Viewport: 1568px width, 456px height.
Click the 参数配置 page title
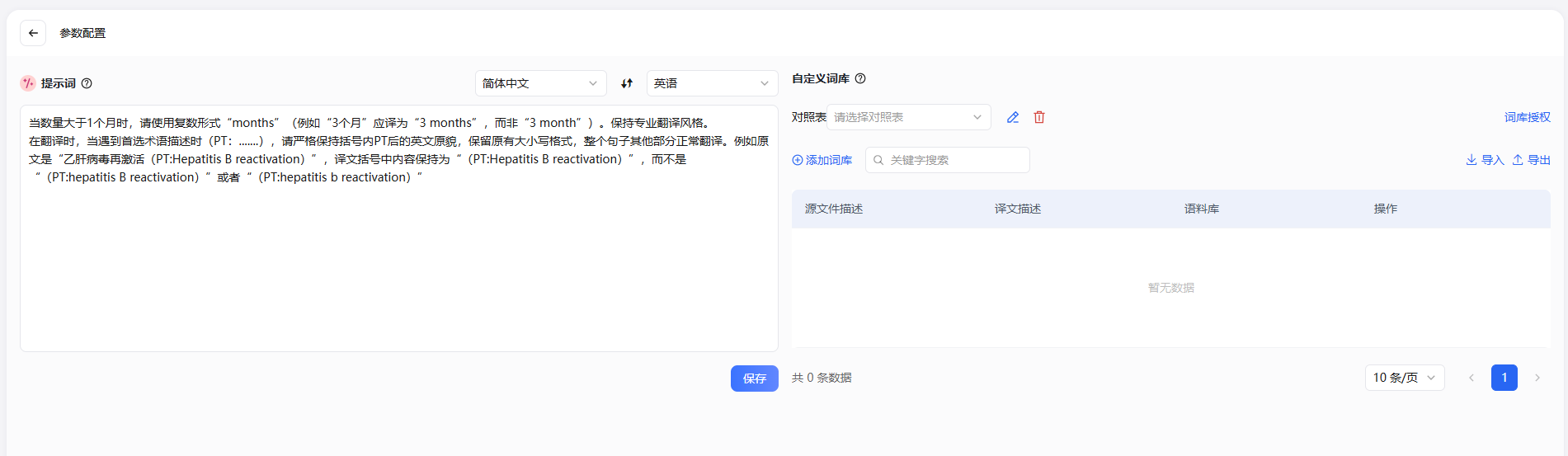tap(82, 33)
